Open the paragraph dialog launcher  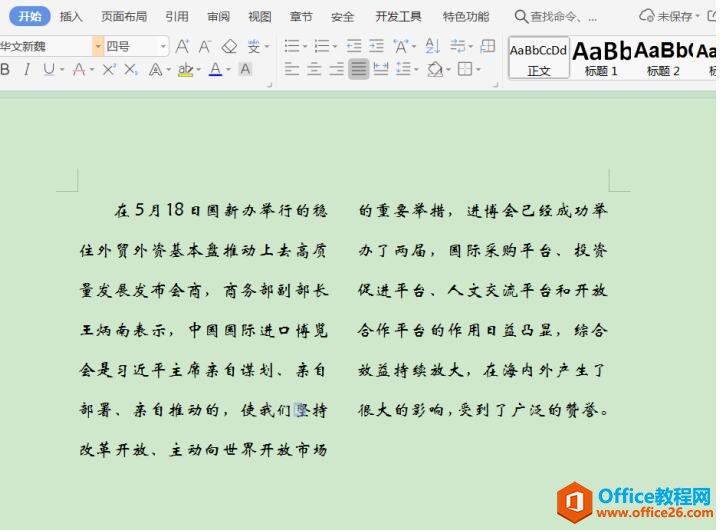pos(496,85)
